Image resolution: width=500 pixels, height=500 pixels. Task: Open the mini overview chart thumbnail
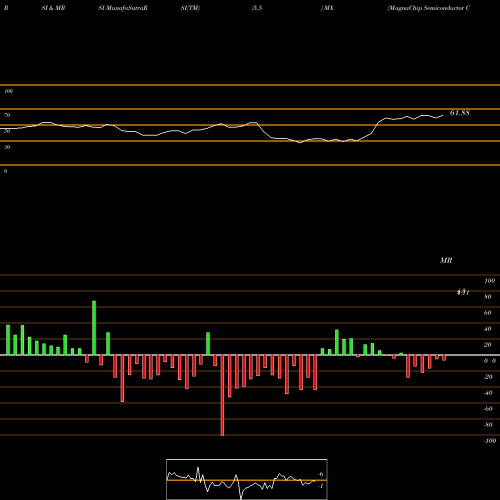(247, 479)
